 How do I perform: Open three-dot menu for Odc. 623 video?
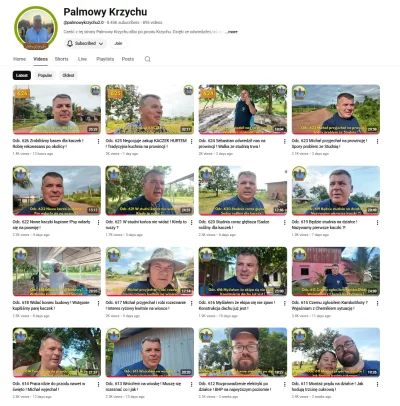[x=377, y=141]
